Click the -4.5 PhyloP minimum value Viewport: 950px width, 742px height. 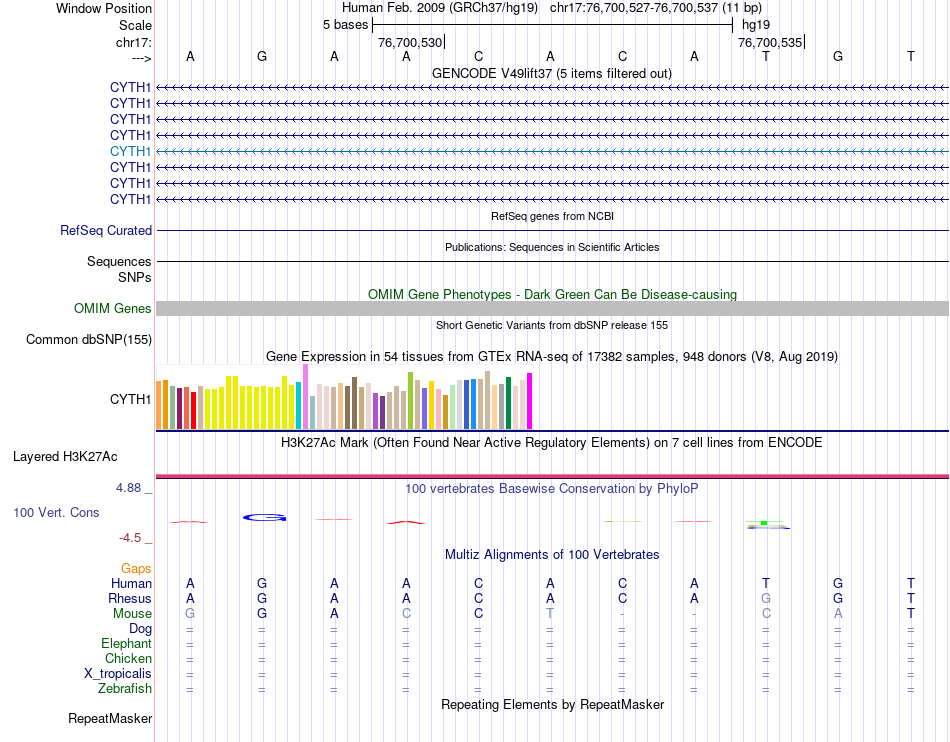coord(130,538)
